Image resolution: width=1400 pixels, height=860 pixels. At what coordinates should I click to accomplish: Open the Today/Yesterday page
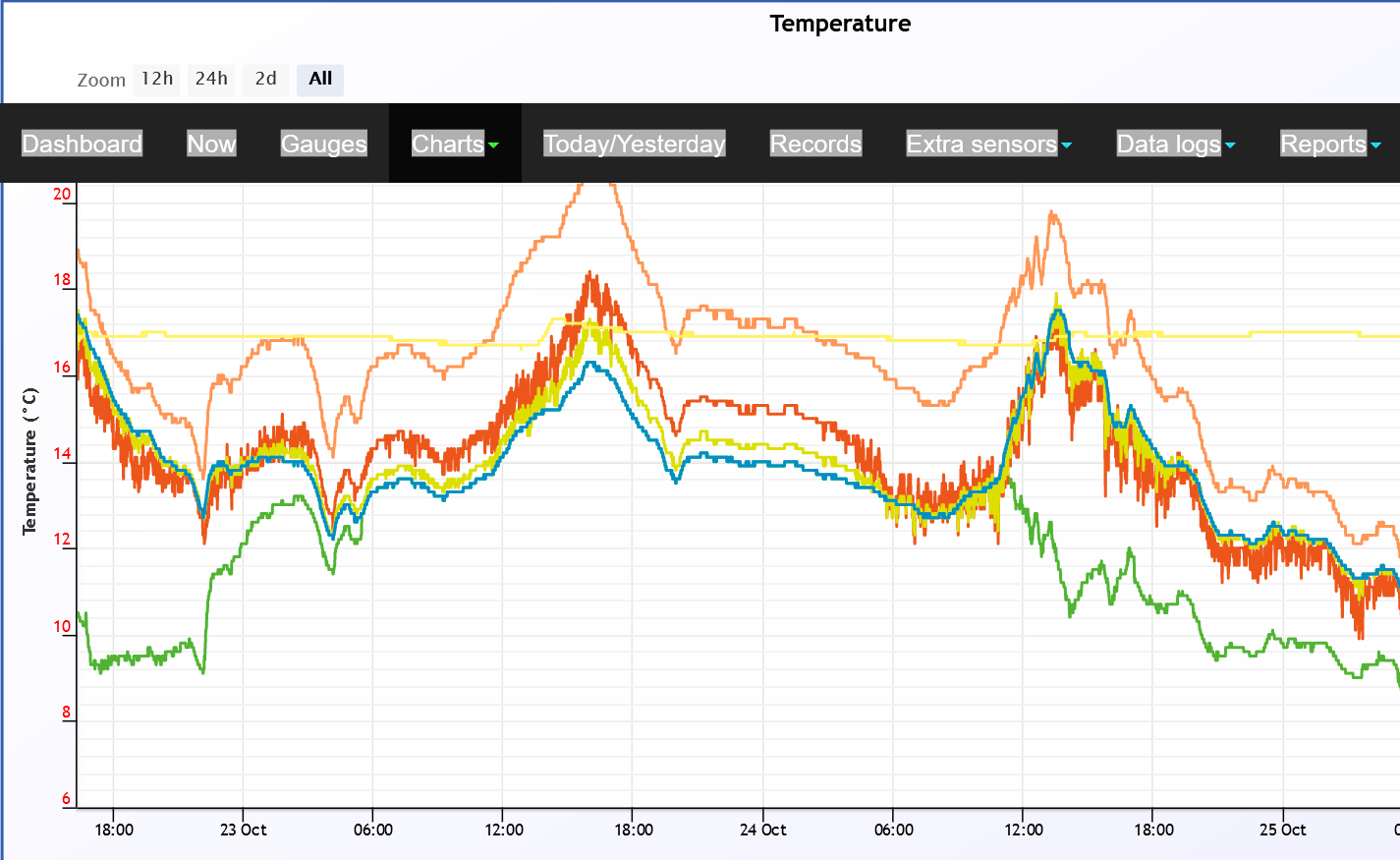[634, 143]
